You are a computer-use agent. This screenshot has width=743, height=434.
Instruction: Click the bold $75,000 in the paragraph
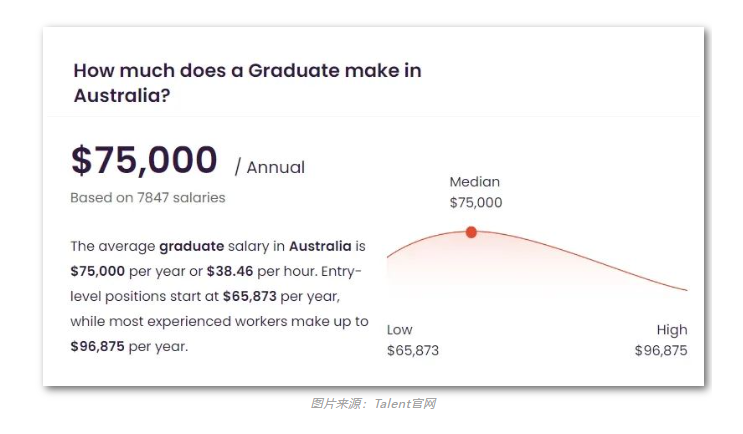click(98, 271)
